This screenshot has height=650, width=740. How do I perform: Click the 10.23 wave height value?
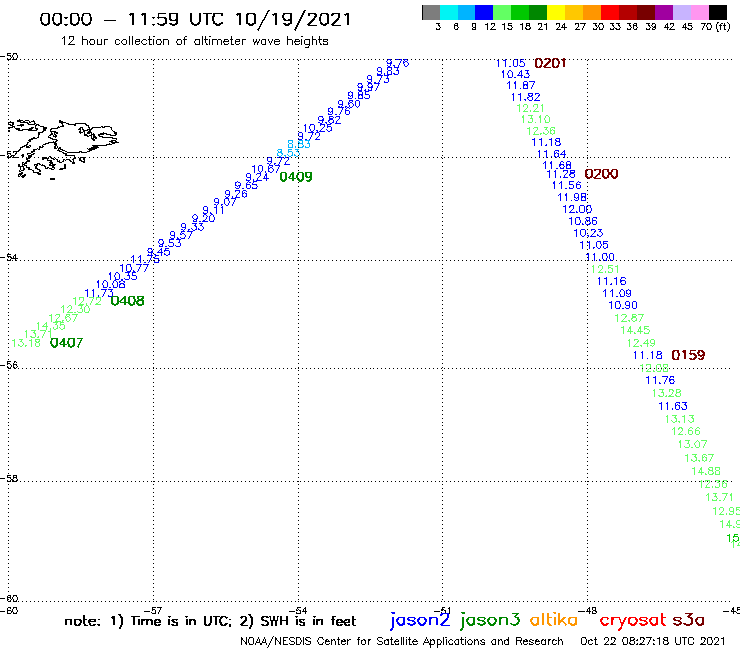(589, 233)
